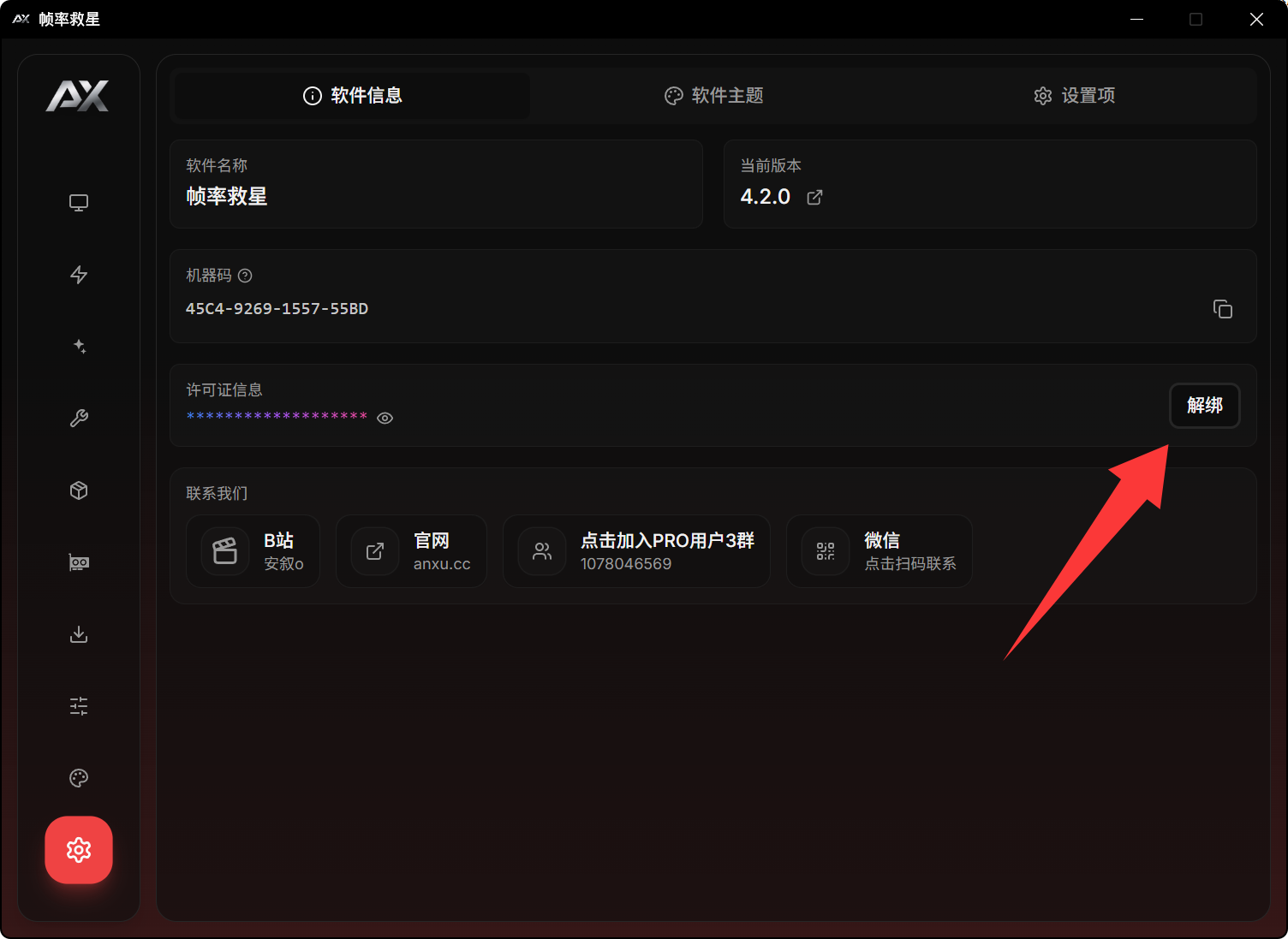1288x939 pixels.
Task: Open the download sidebar icon
Action: coord(79,634)
